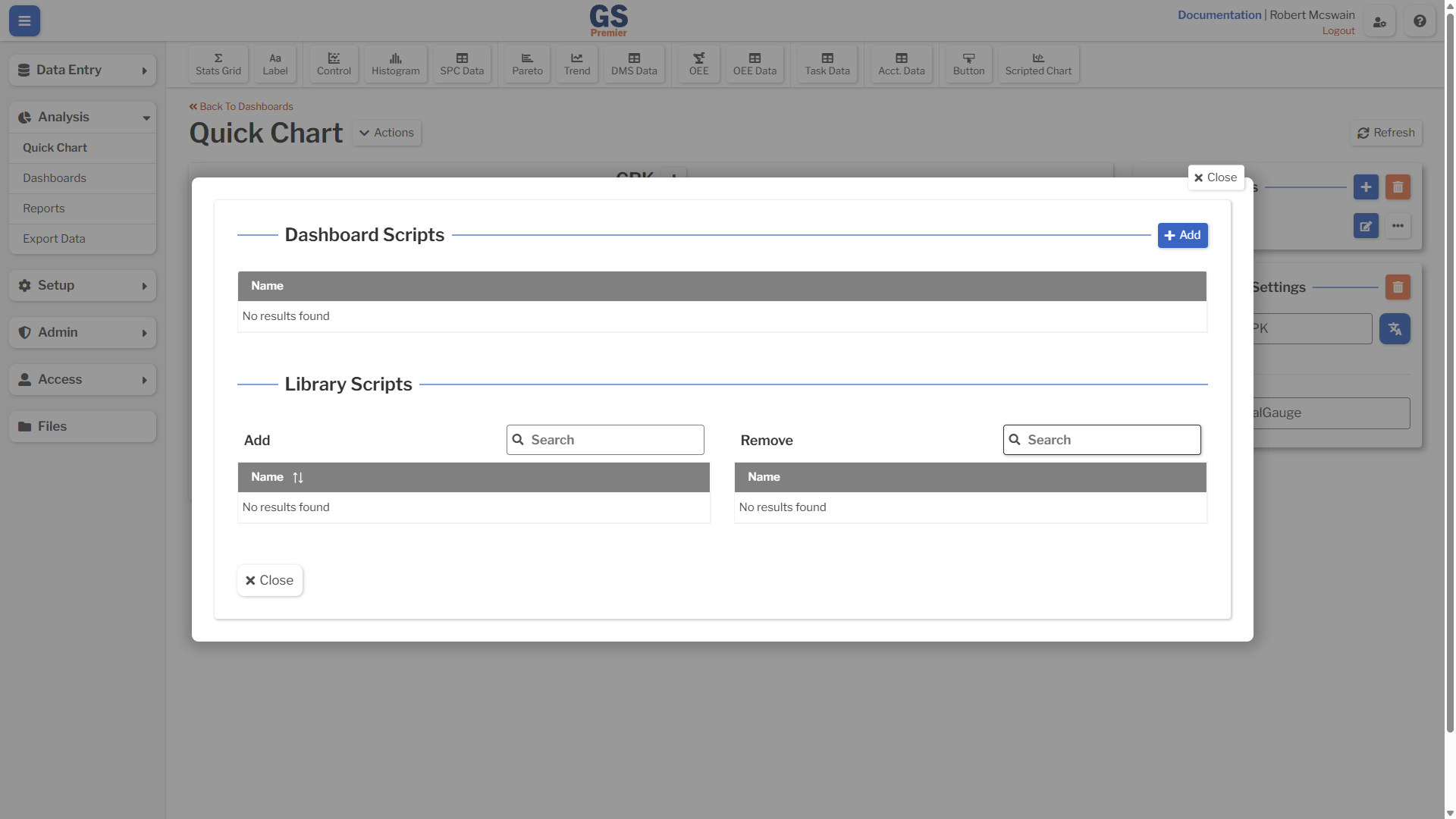This screenshot has height=819, width=1456.
Task: Click the blue edit pencil icon
Action: [1366, 226]
